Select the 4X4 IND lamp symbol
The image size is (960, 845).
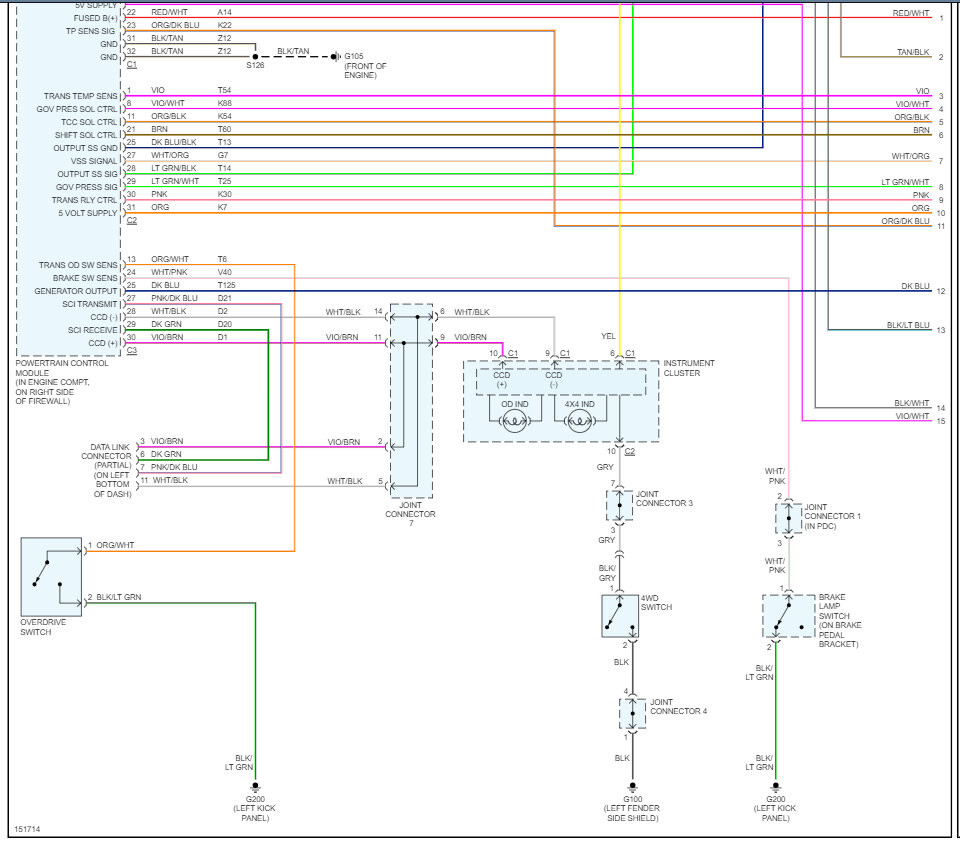pos(579,421)
